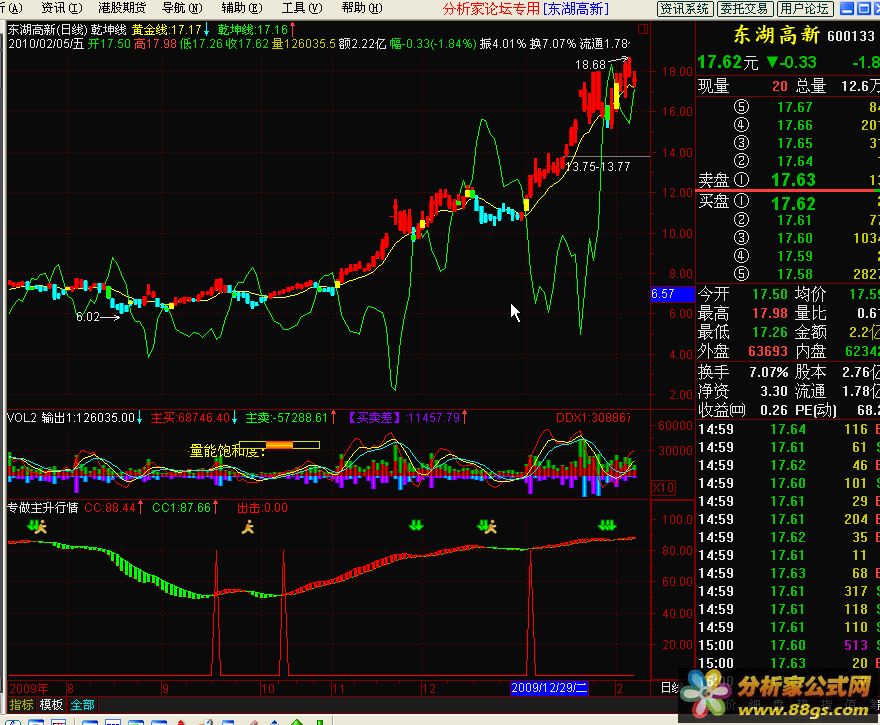Click the month 10 marker on time axis
This screenshot has width=880, height=725.
[x=268, y=688]
